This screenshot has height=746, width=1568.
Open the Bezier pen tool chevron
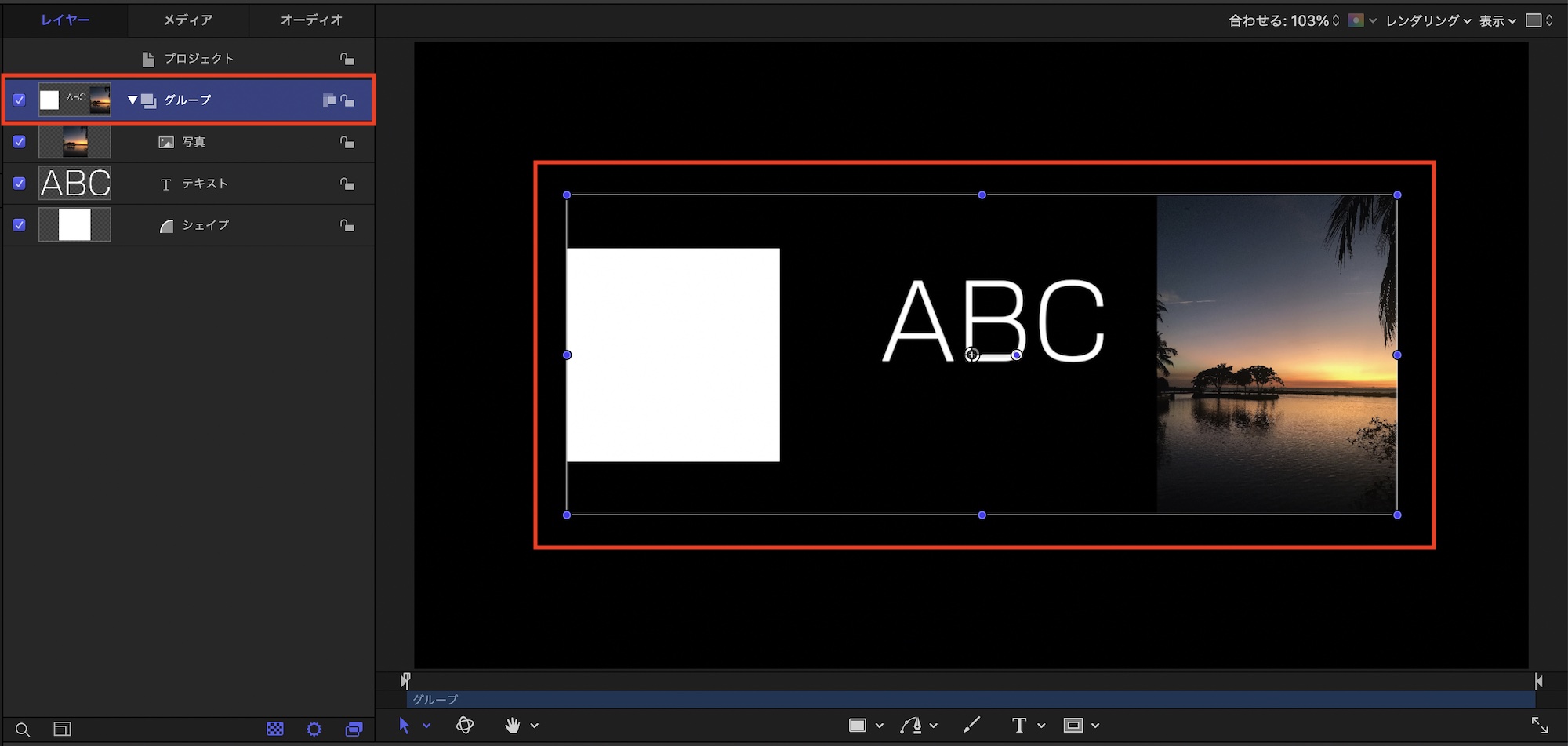[x=934, y=726]
